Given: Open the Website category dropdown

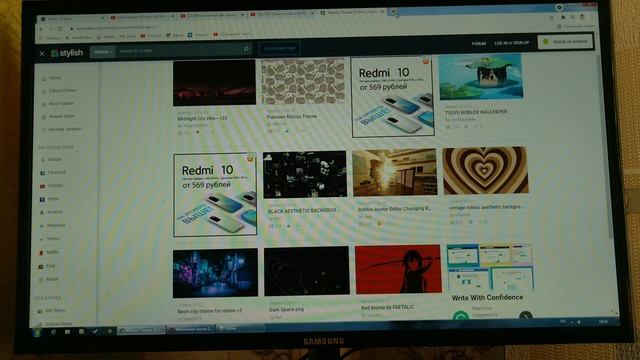Looking at the screenshot, I should coord(102,52).
